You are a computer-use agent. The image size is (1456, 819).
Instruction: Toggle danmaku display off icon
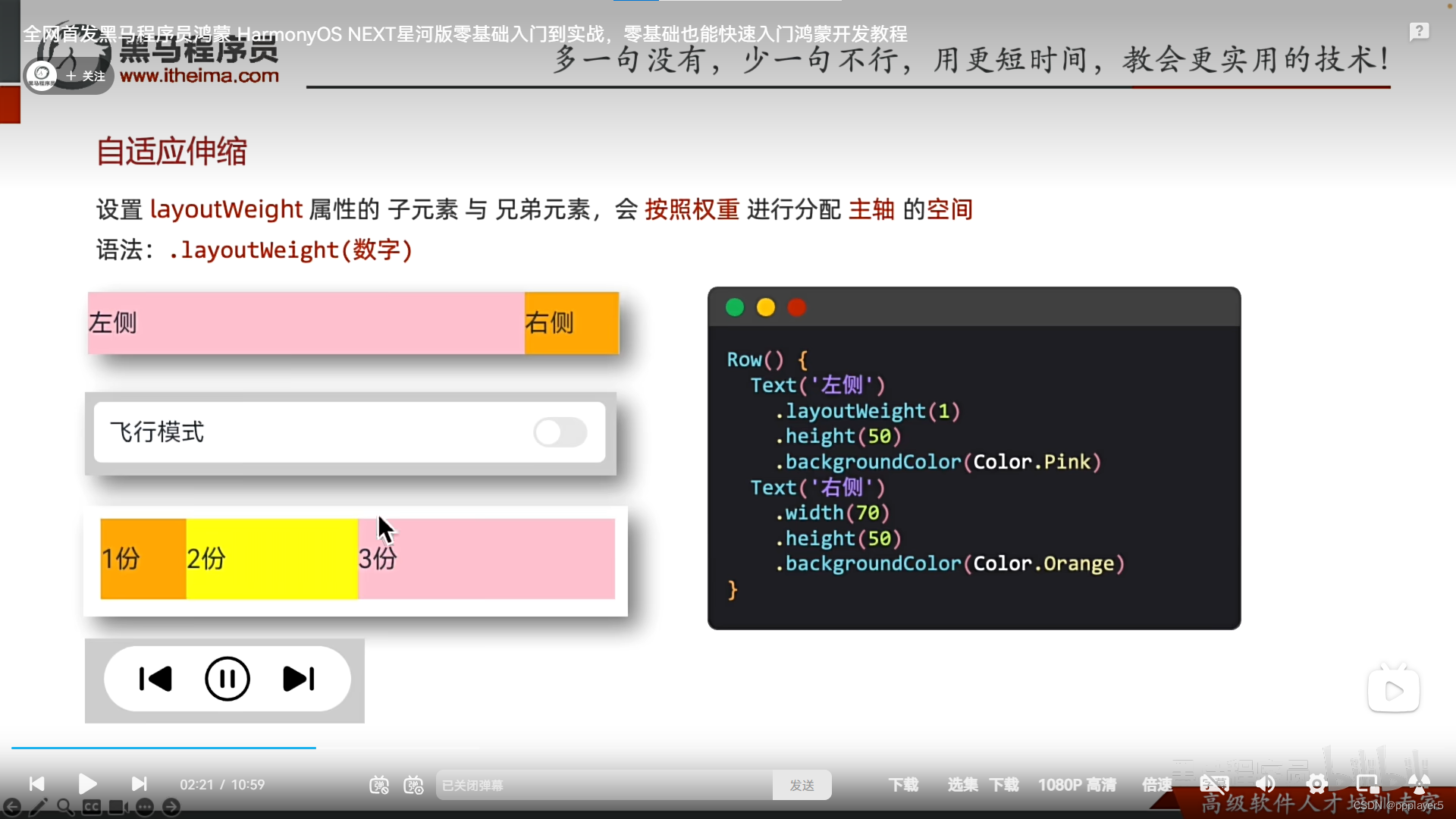tap(379, 785)
